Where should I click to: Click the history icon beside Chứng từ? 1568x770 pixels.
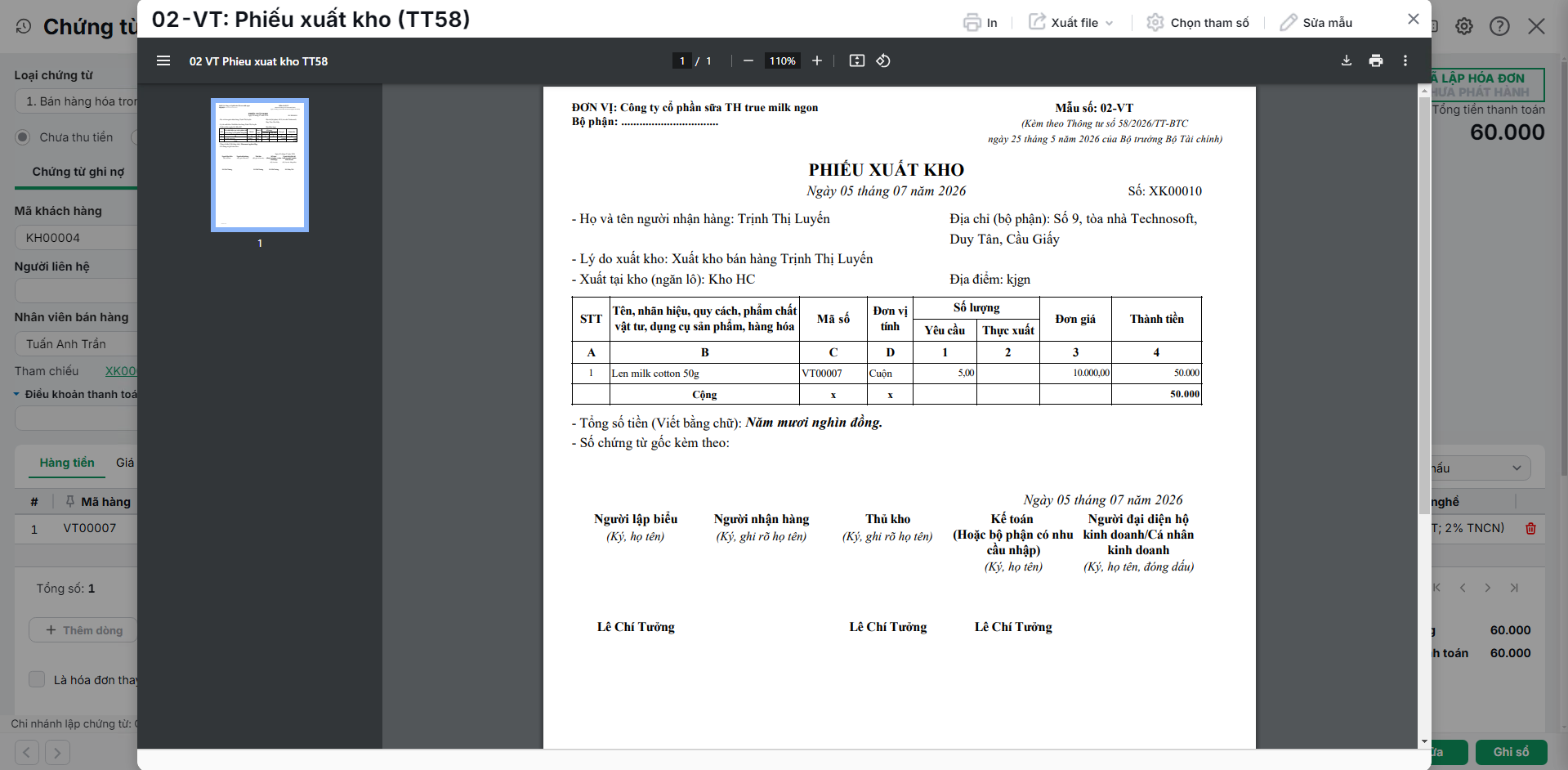click(x=24, y=26)
